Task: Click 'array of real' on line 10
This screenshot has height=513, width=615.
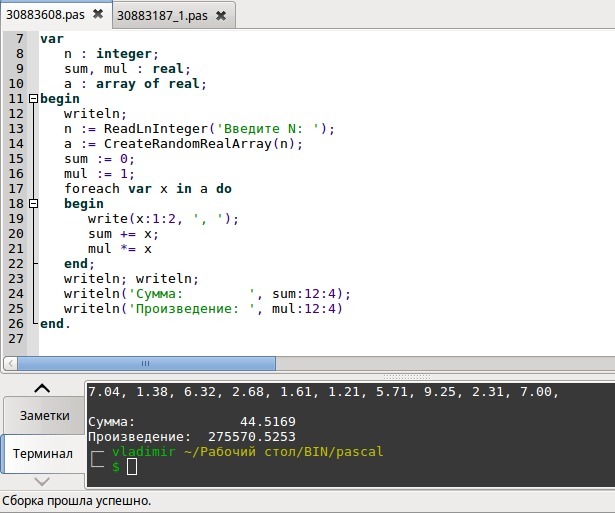Action: pos(148,84)
